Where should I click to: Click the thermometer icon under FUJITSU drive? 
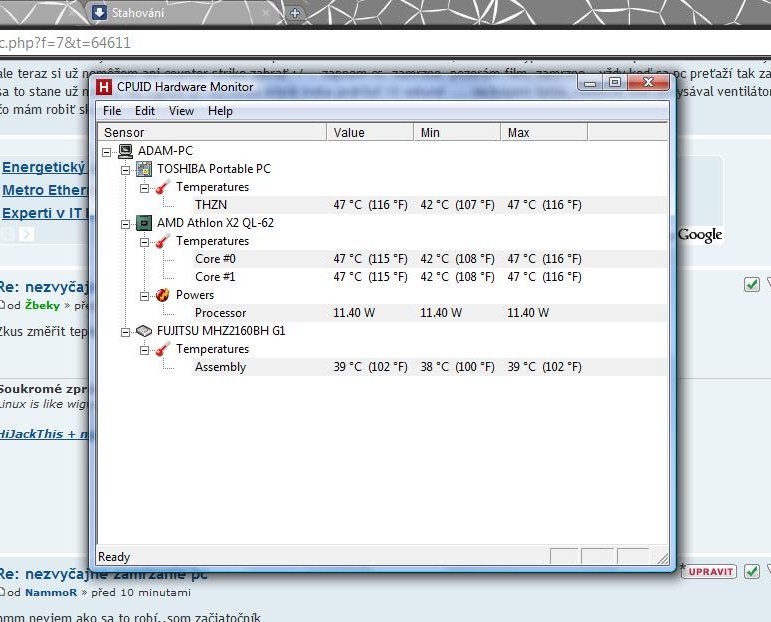pyautogui.click(x=163, y=349)
